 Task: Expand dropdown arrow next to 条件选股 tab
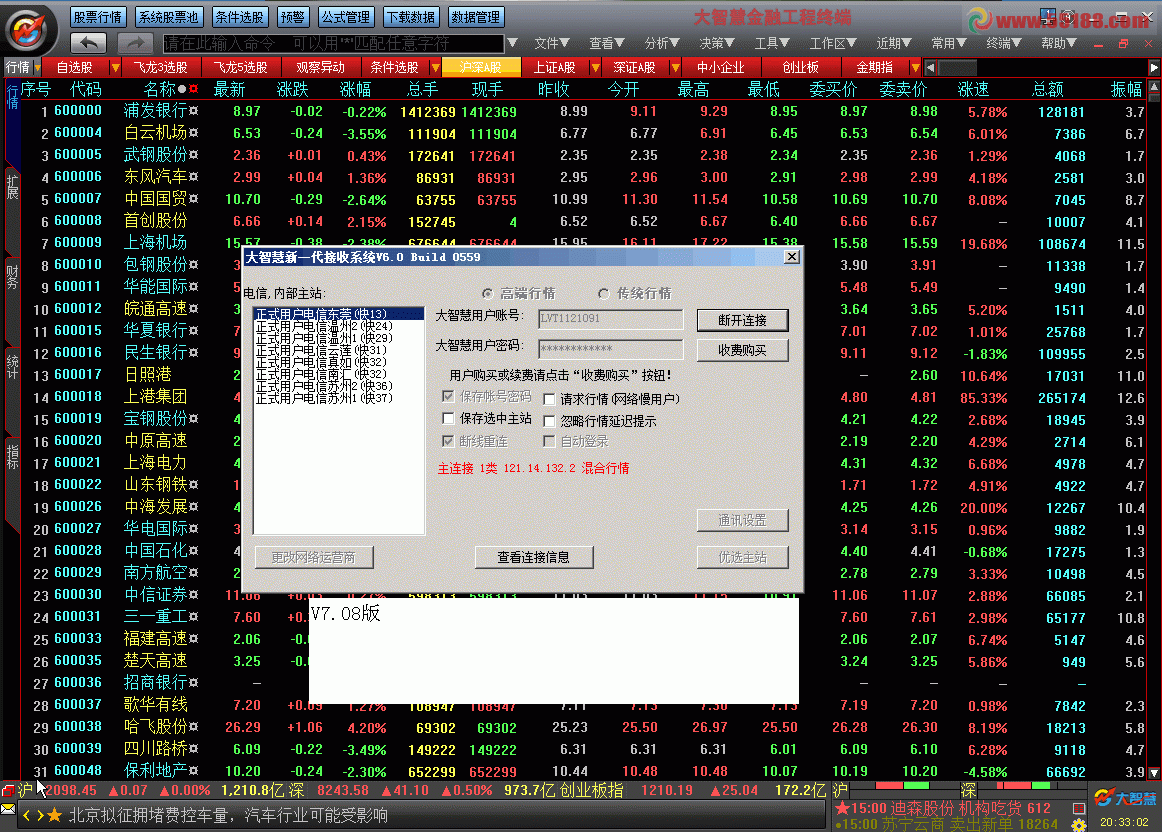(x=435, y=67)
